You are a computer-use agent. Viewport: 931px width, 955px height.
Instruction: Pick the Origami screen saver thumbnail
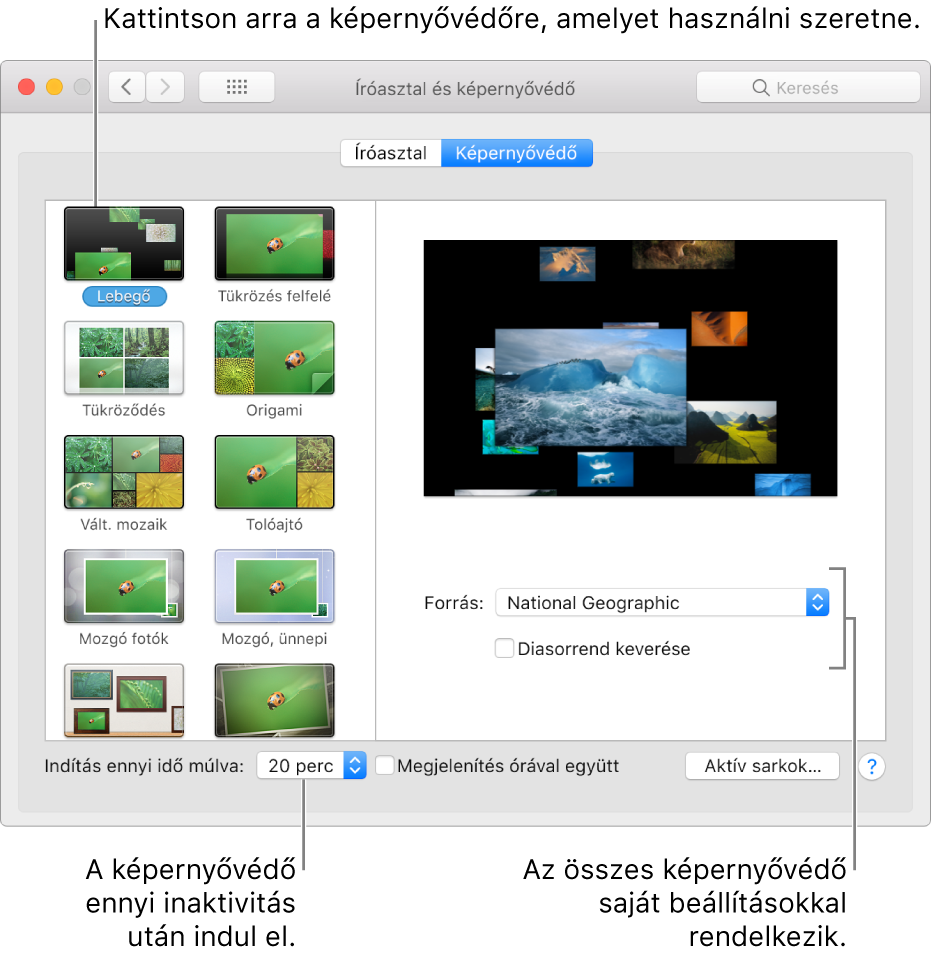274,358
